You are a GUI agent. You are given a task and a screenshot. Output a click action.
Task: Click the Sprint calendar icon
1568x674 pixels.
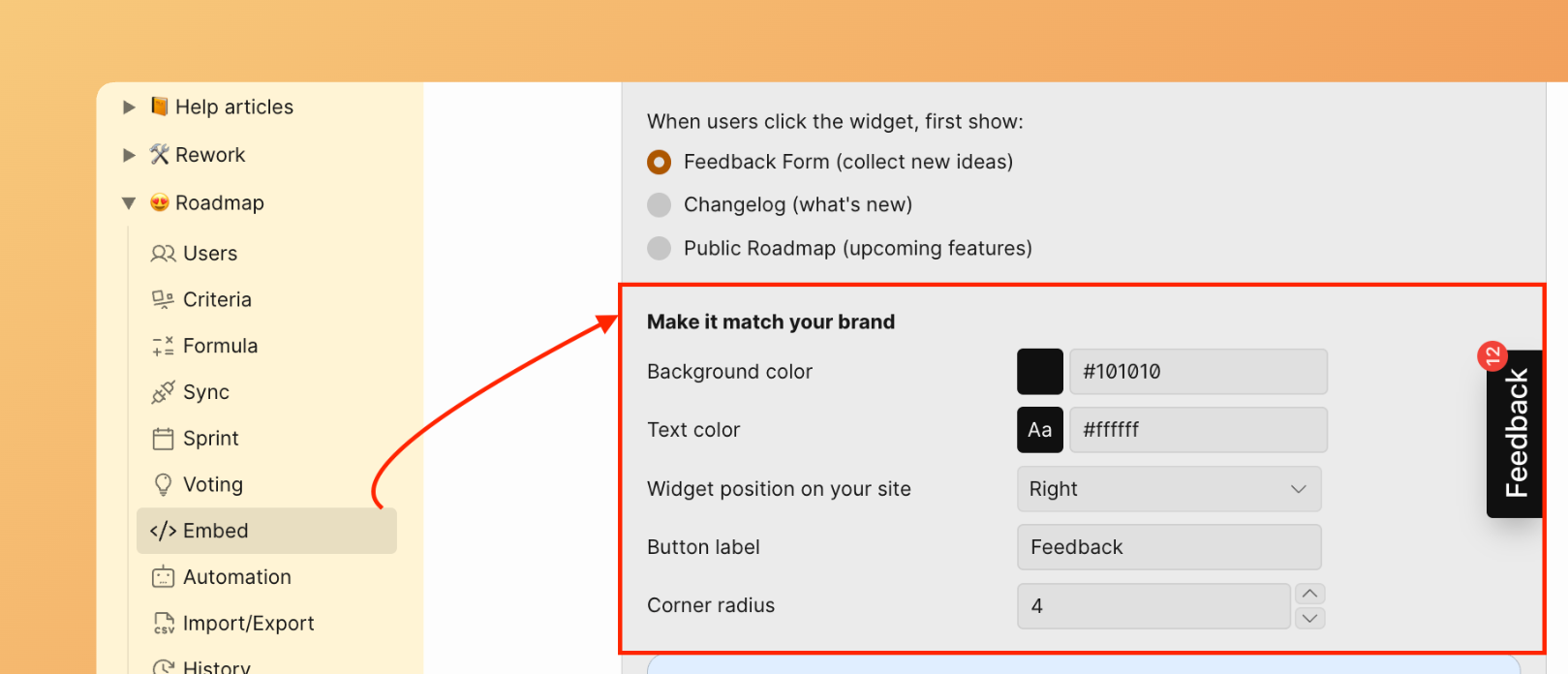click(163, 439)
